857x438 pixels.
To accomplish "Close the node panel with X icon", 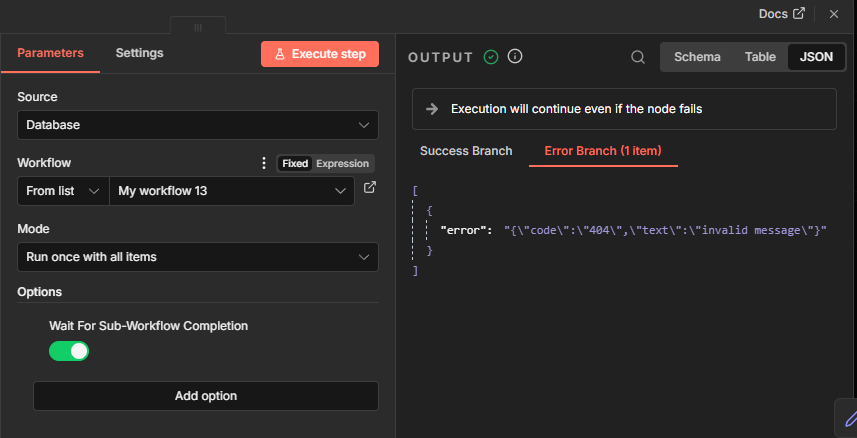I will tap(833, 14).
